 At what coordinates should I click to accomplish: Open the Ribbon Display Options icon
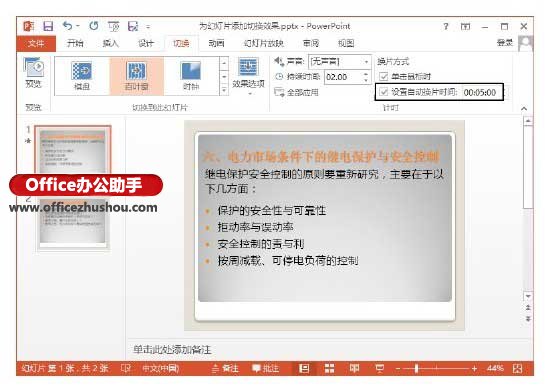(x=465, y=26)
